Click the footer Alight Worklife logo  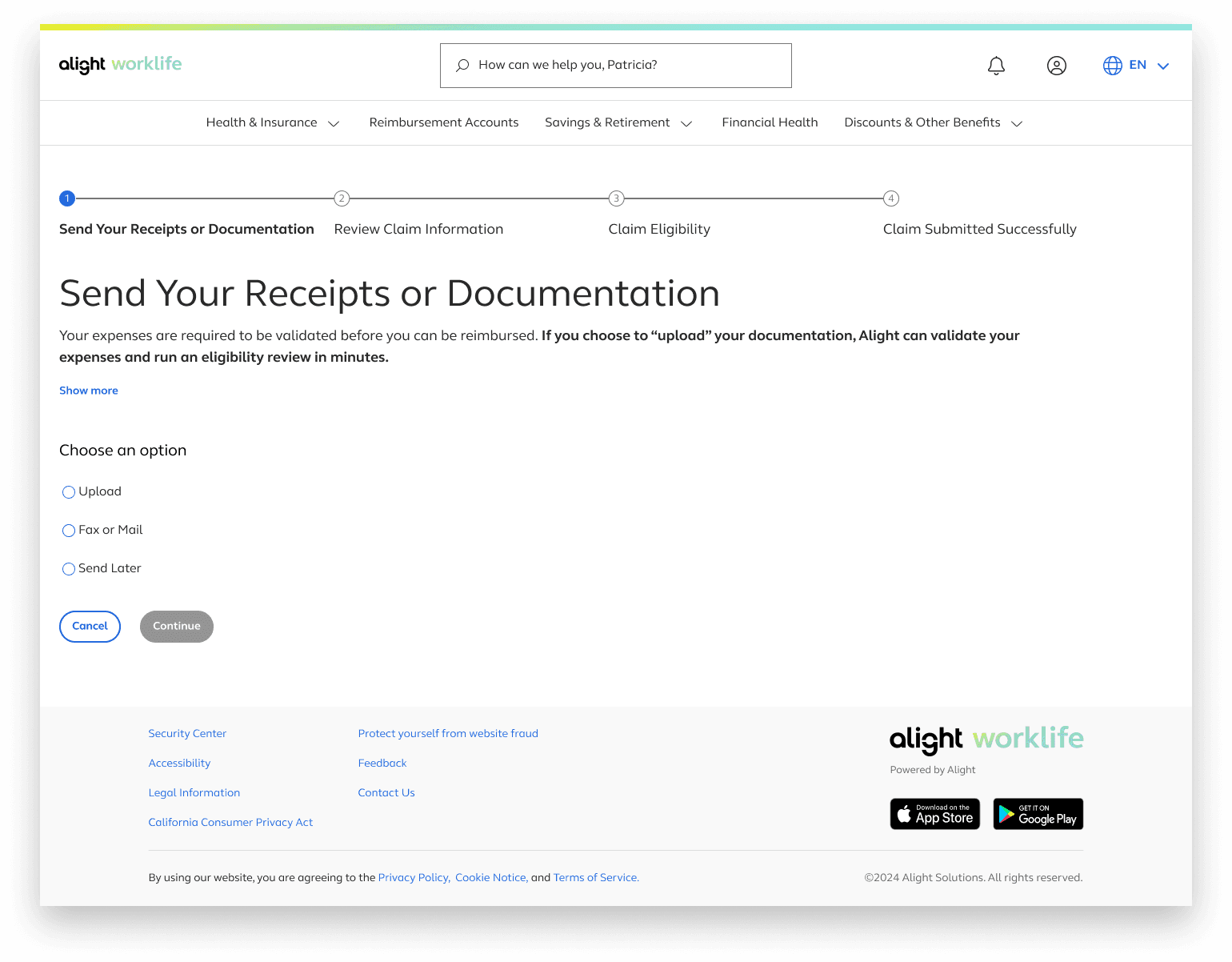point(986,740)
